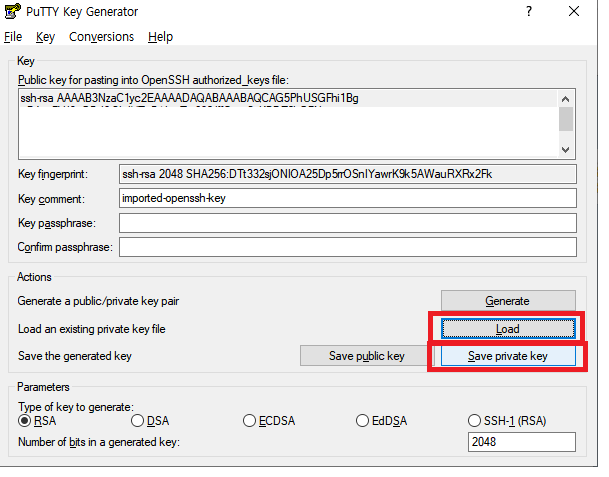Click the PuTTY Key Generator title bar icon
The image size is (609, 477).
pyautogui.click(x=12, y=11)
